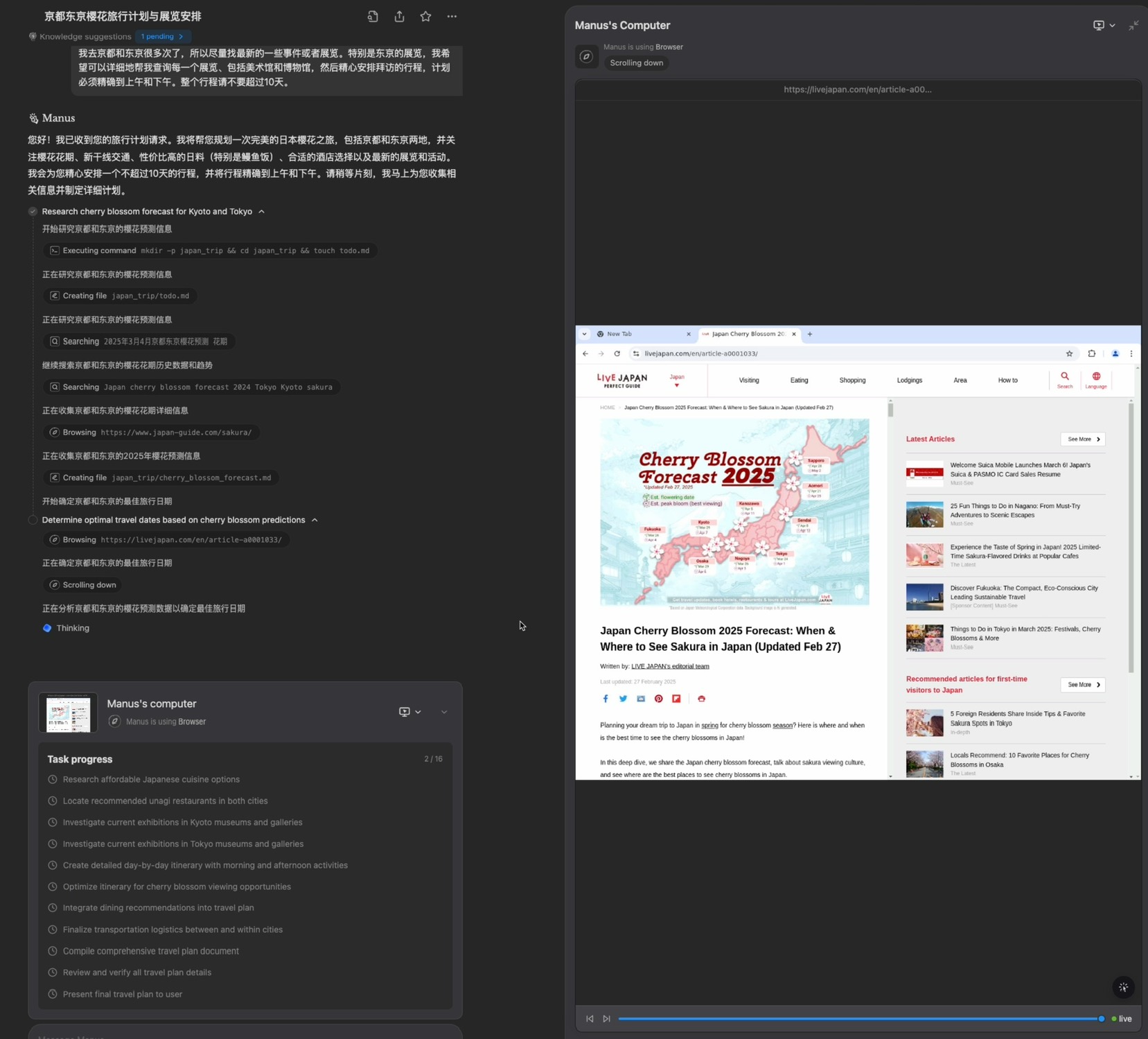Image resolution: width=1148 pixels, height=1039 pixels.
Task: Collapse the Task progress card chevron
Action: pyautogui.click(x=444, y=712)
